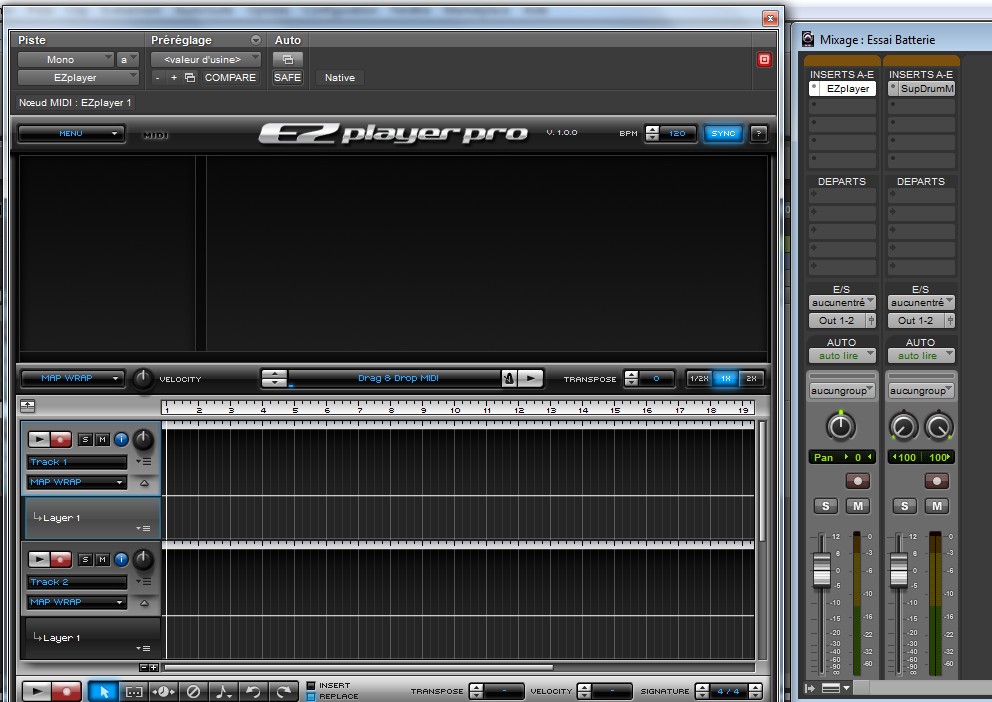
Task: Open the EZplayer MENU dropdown
Action: 71,133
